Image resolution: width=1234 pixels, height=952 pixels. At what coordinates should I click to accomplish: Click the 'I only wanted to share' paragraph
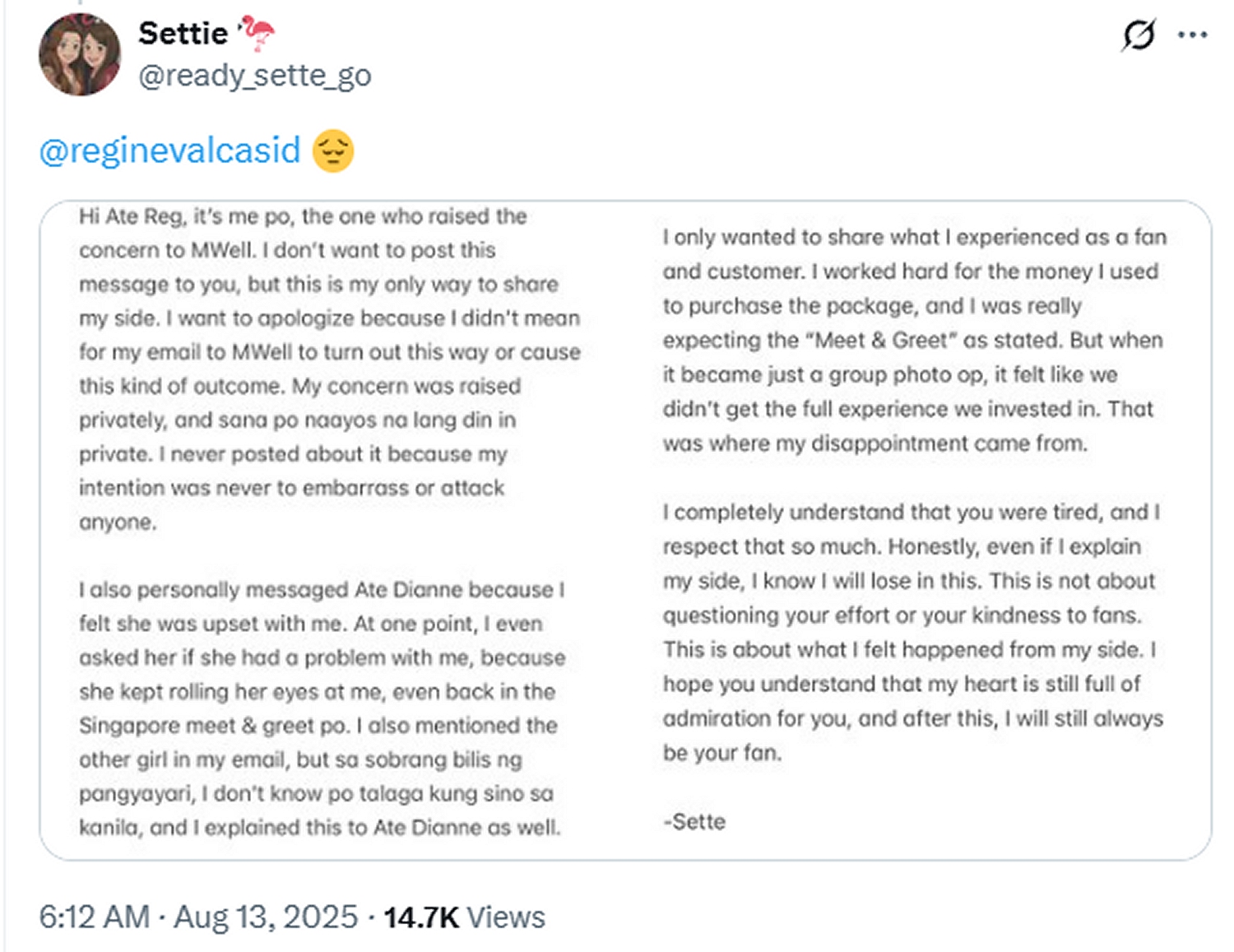[913, 340]
